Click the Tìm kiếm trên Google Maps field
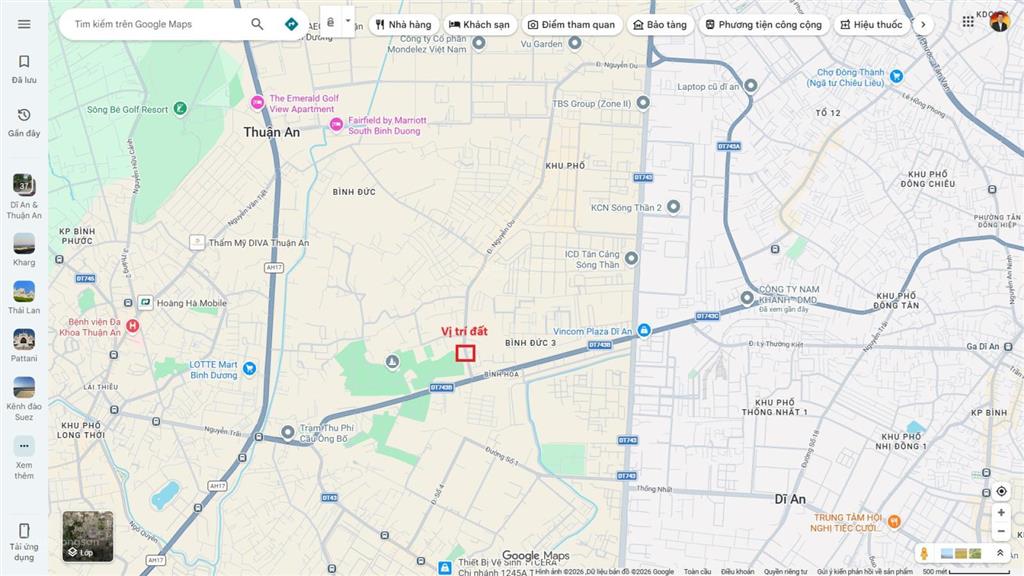Viewport: 1024px width, 576px height. point(159,24)
